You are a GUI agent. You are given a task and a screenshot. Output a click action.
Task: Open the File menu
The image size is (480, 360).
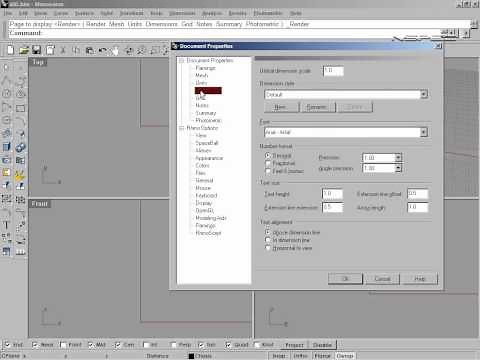[8, 13]
